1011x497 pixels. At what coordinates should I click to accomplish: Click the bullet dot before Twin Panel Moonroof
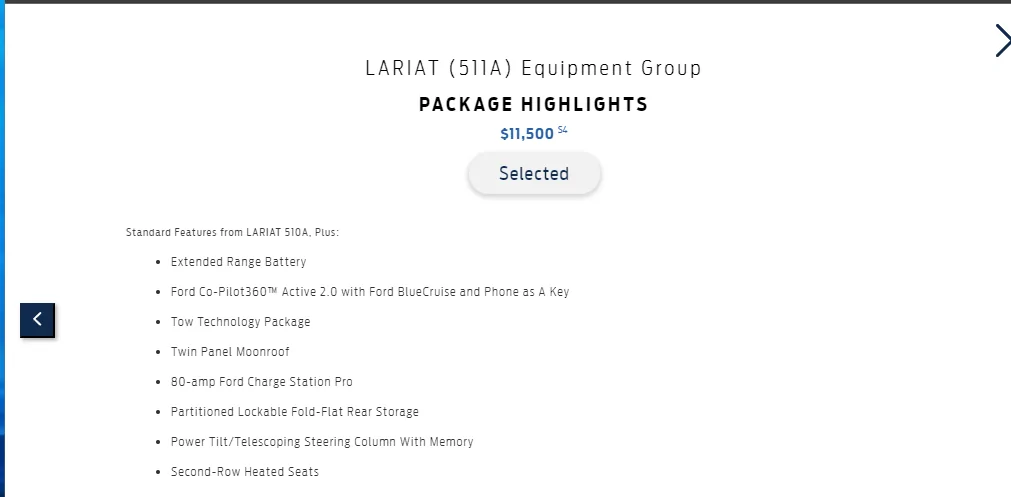coord(159,353)
